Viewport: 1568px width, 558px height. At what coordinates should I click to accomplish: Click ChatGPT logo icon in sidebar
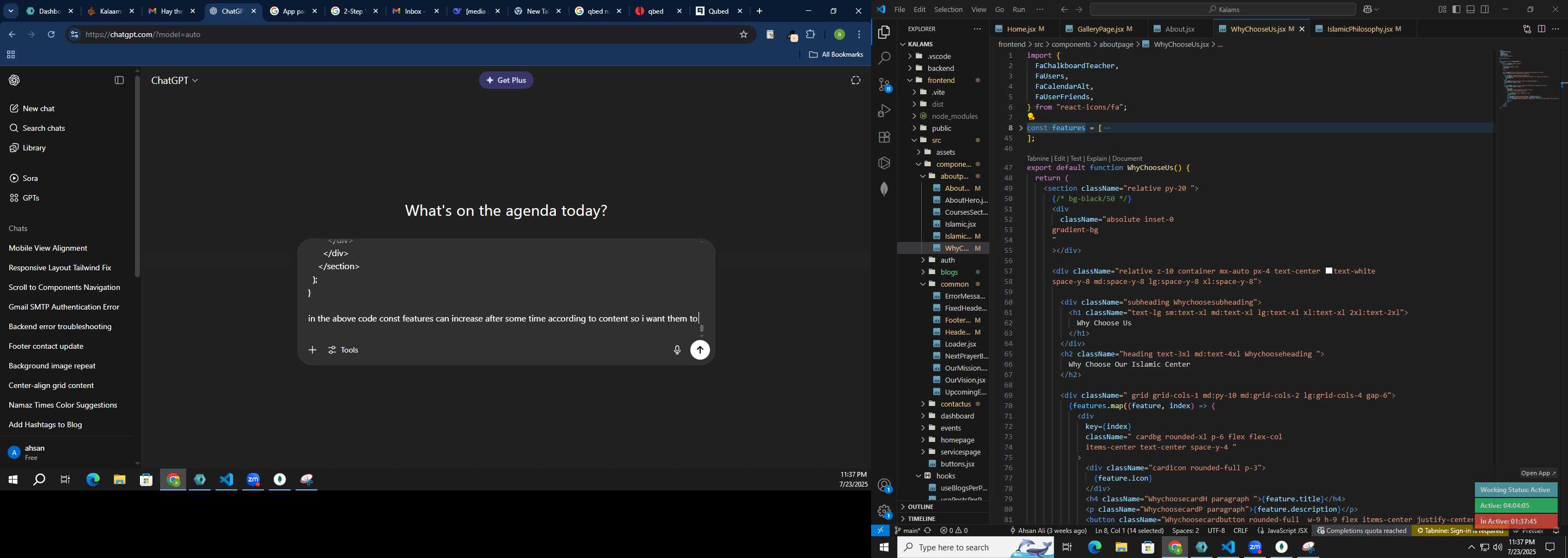(x=15, y=81)
